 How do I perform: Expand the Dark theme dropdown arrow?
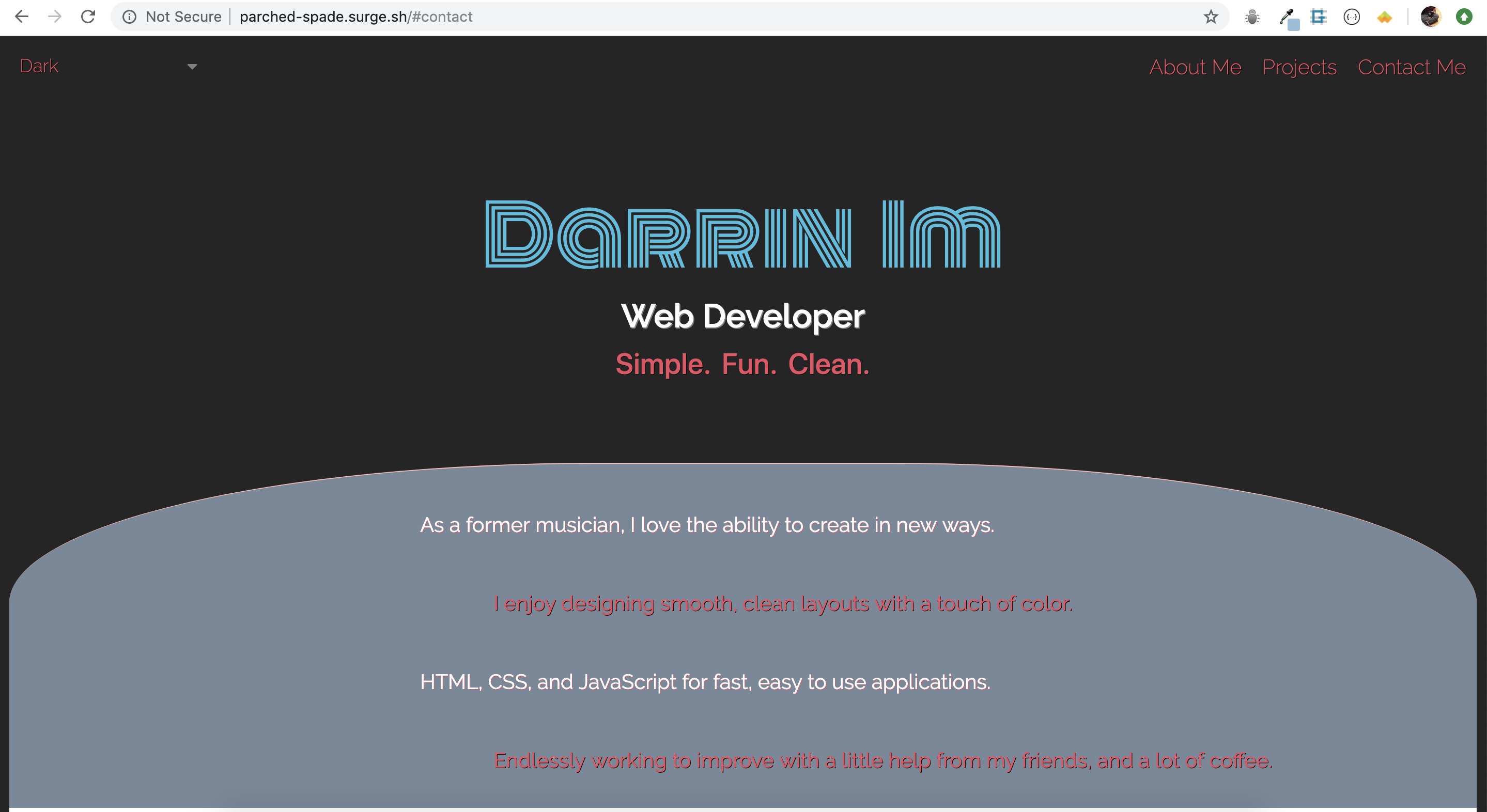[x=192, y=68]
